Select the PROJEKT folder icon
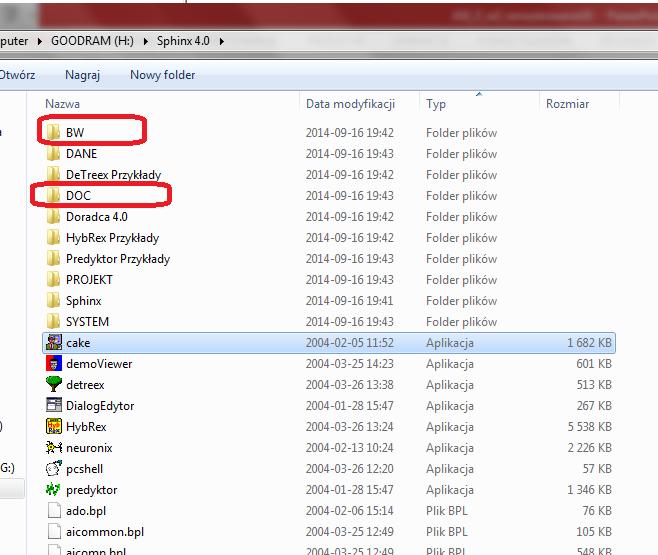Screen dimensions: 658x555 [53, 279]
